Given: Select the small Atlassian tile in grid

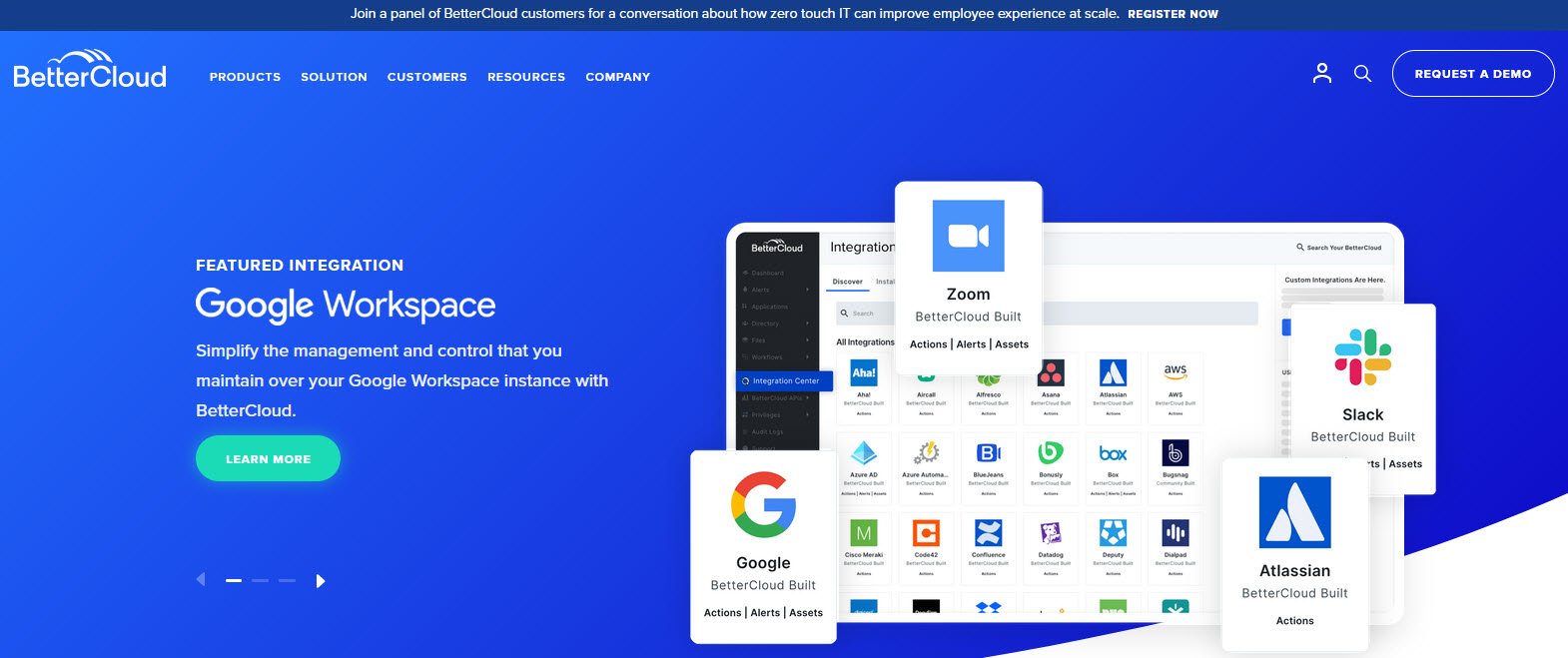Looking at the screenshot, I should 1113,373.
